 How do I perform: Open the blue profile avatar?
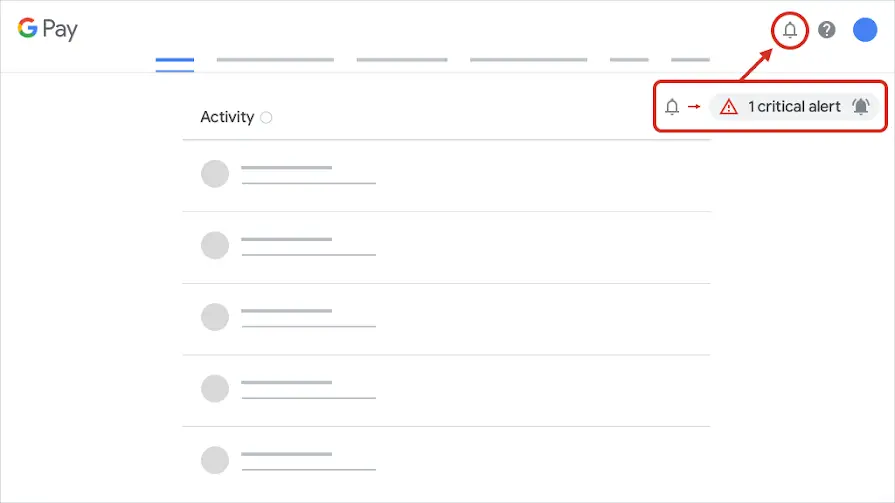pos(865,30)
